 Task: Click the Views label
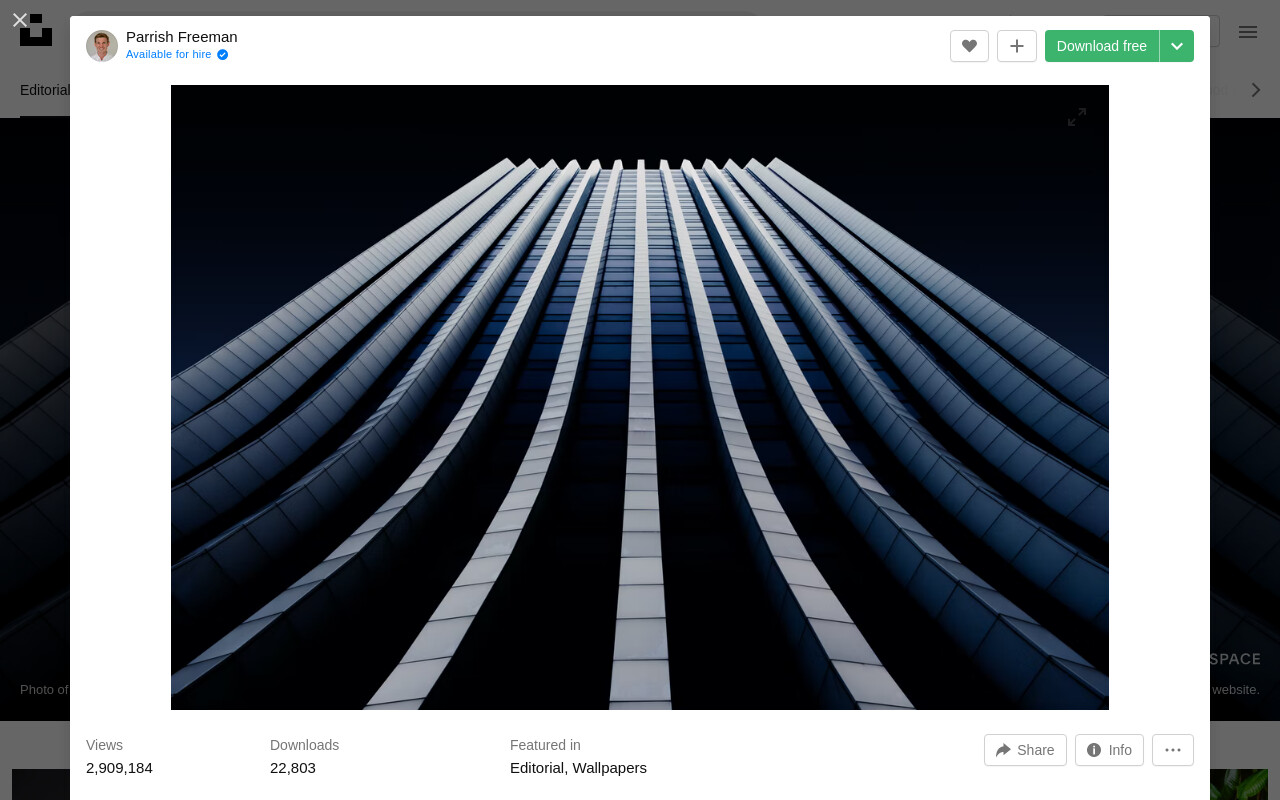(x=104, y=745)
